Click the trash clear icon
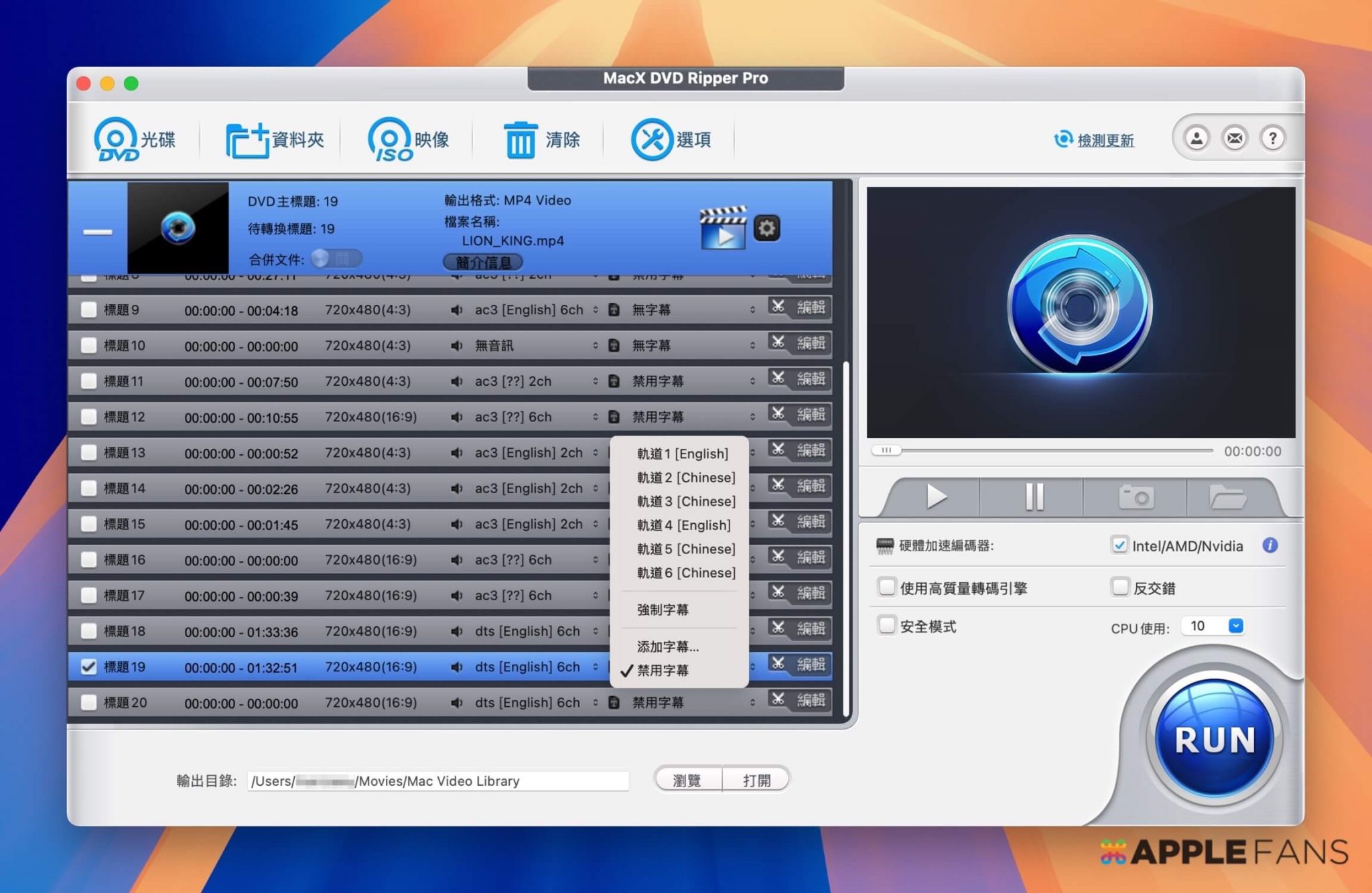1372x893 pixels. (520, 139)
